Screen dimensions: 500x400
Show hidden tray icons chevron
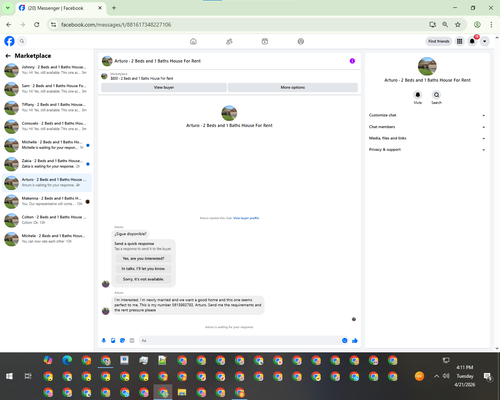[x=436, y=376]
